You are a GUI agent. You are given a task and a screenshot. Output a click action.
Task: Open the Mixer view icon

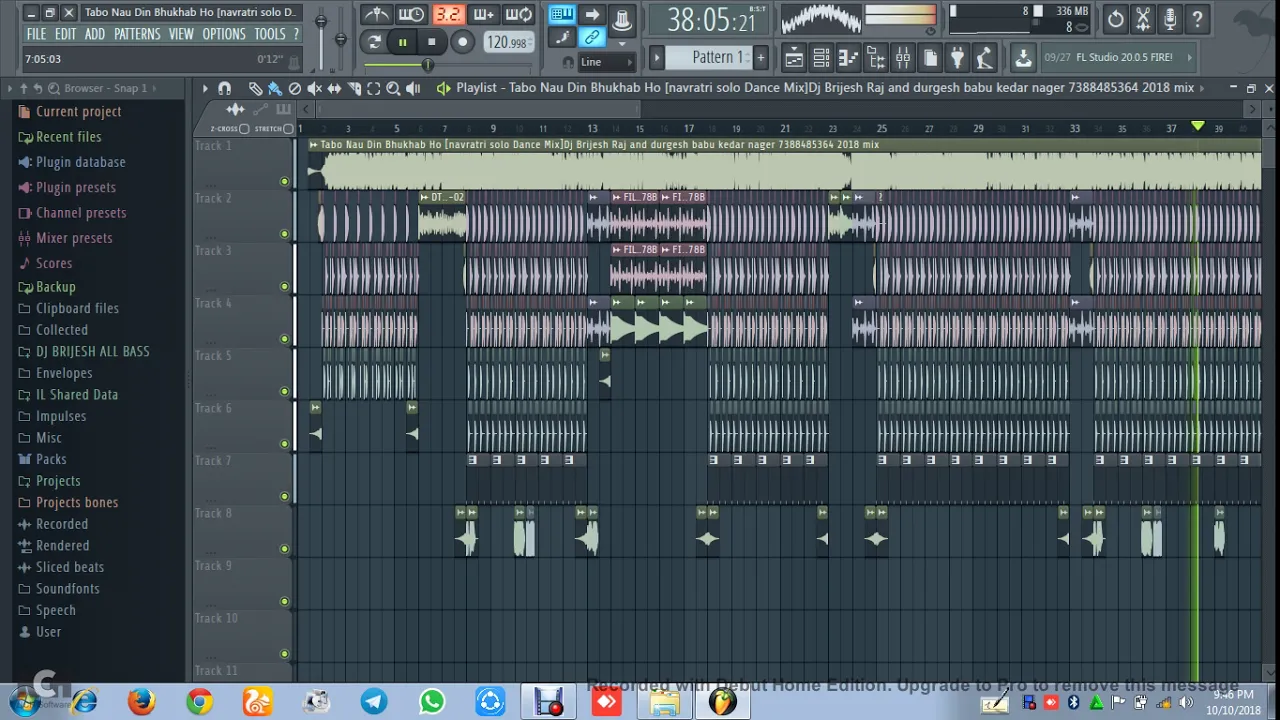tap(903, 58)
